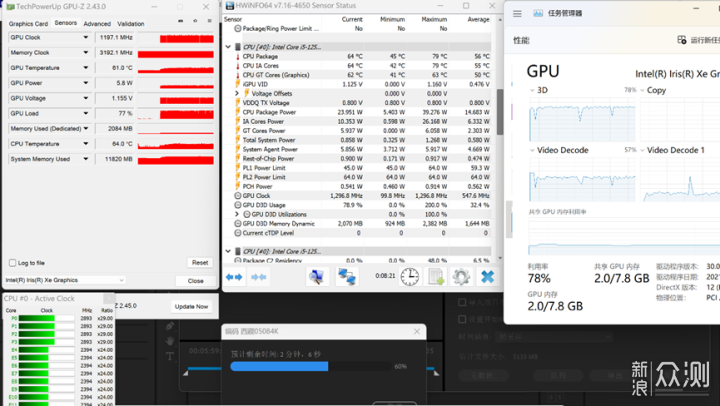Click the 3D engine usage graph
Viewport: 720px width, 406px height.
point(582,119)
